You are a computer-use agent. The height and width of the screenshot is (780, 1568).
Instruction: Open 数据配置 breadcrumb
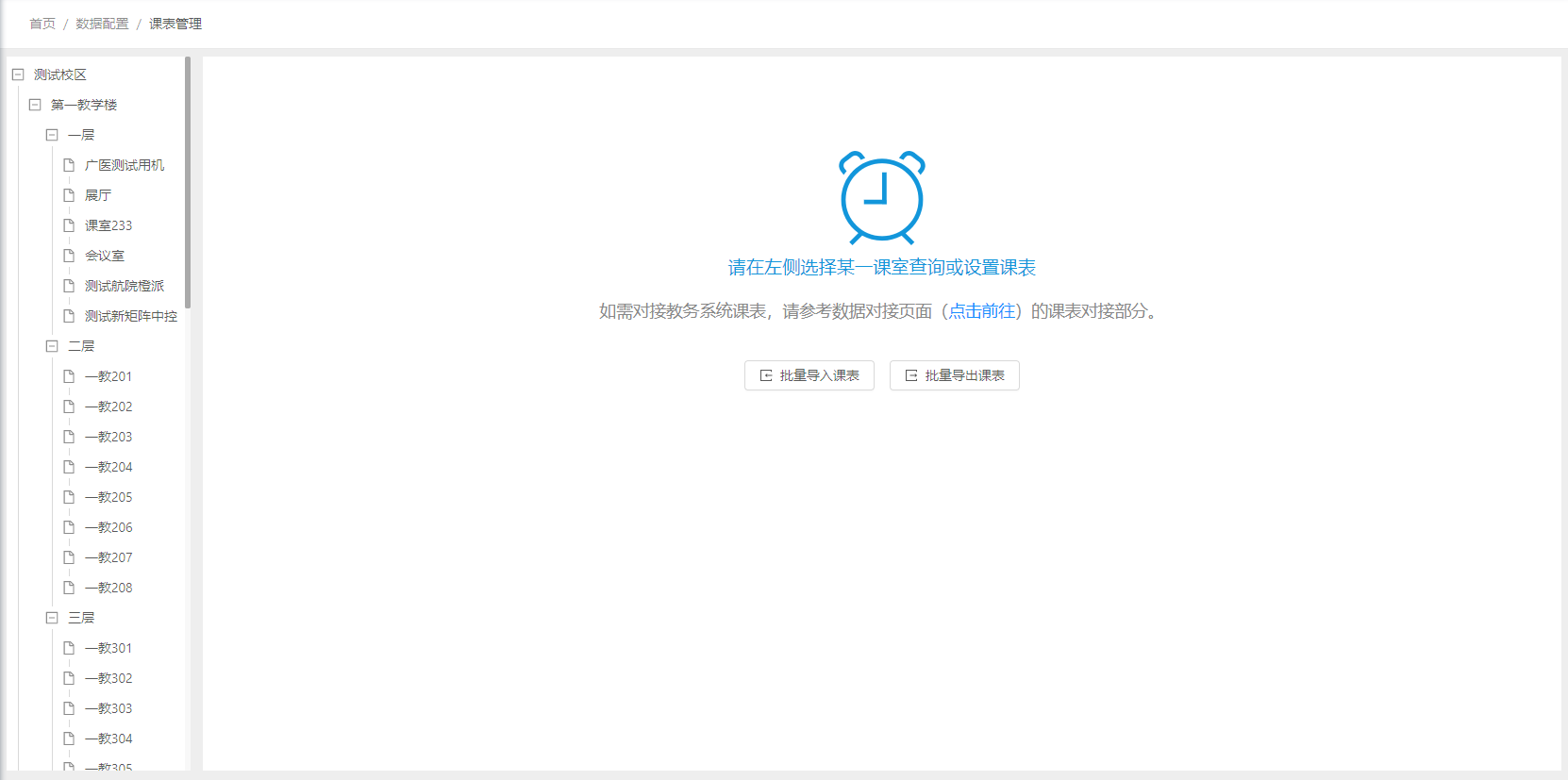coord(102,24)
